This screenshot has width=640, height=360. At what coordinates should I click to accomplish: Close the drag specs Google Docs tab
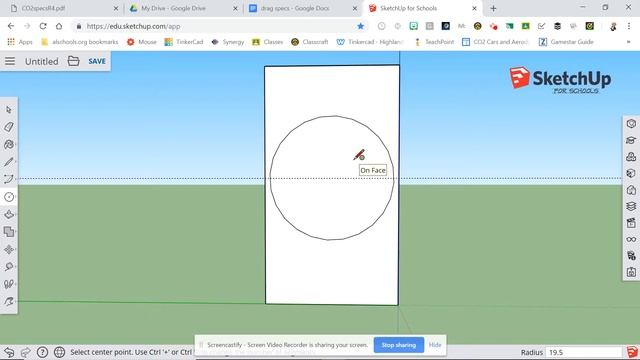(x=355, y=8)
